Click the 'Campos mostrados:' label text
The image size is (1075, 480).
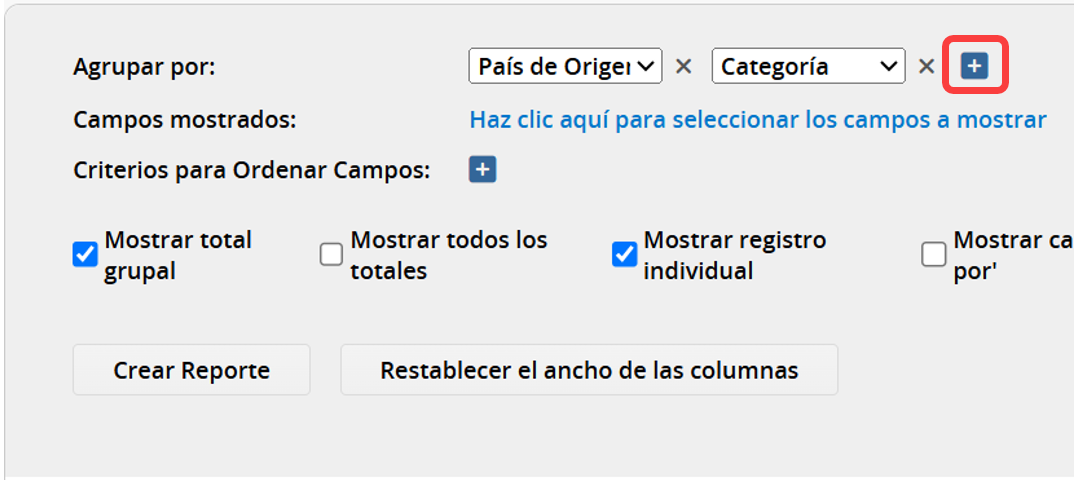click(184, 120)
